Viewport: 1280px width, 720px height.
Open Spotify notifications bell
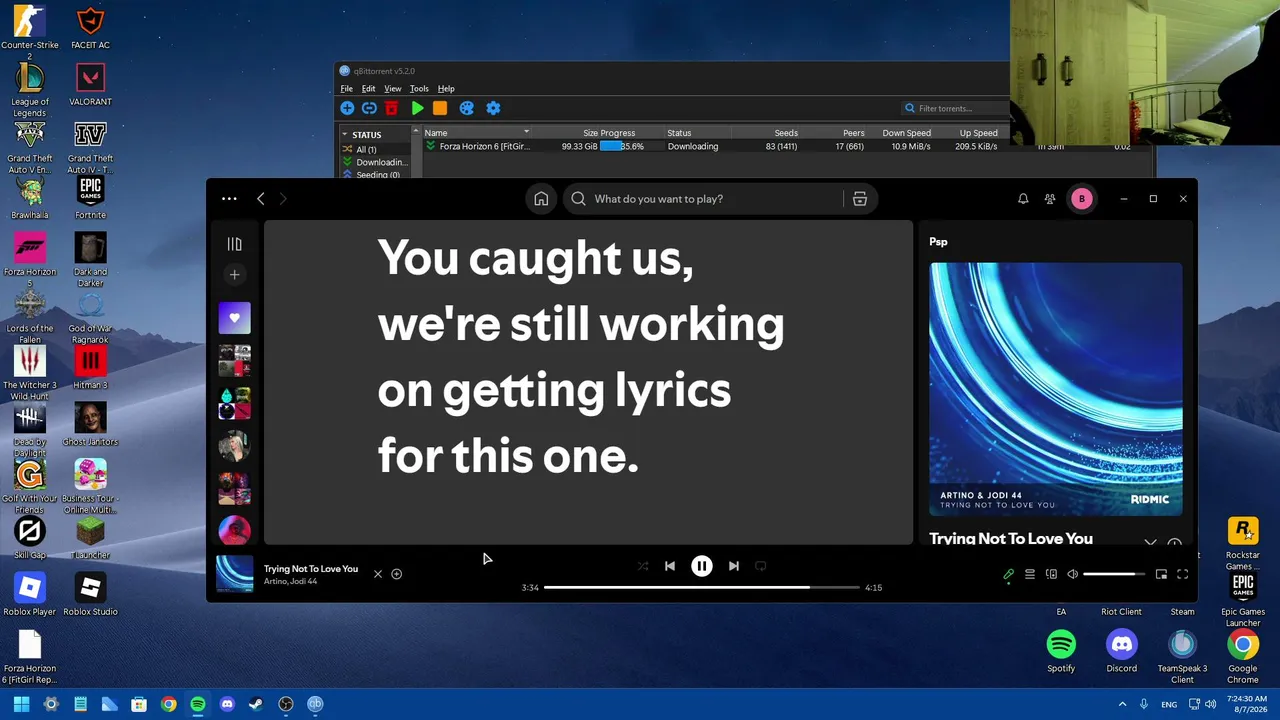[x=1023, y=199]
